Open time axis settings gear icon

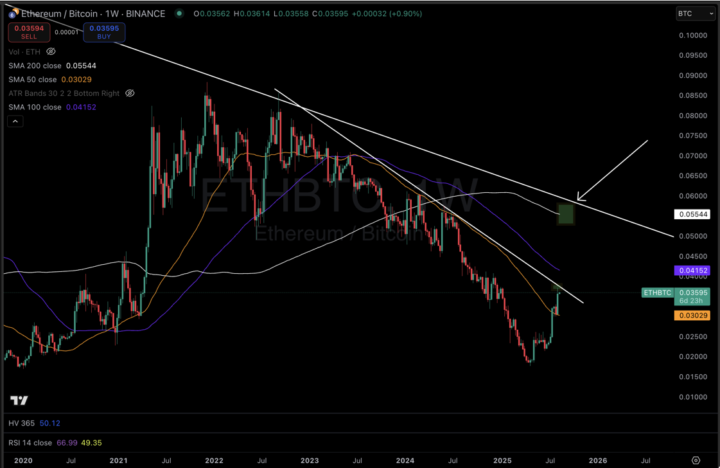point(696,460)
